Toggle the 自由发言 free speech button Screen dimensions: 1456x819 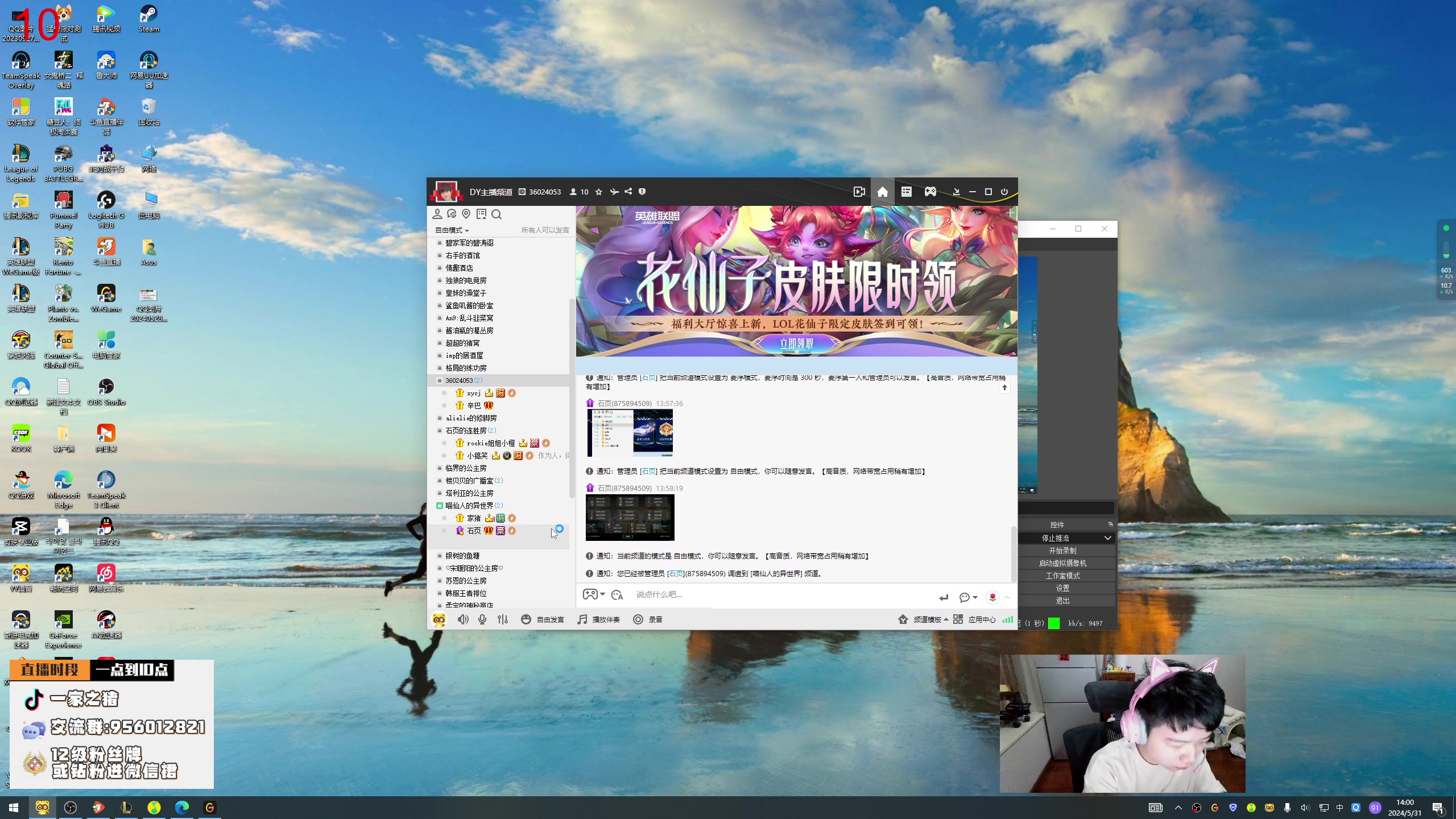point(543,619)
